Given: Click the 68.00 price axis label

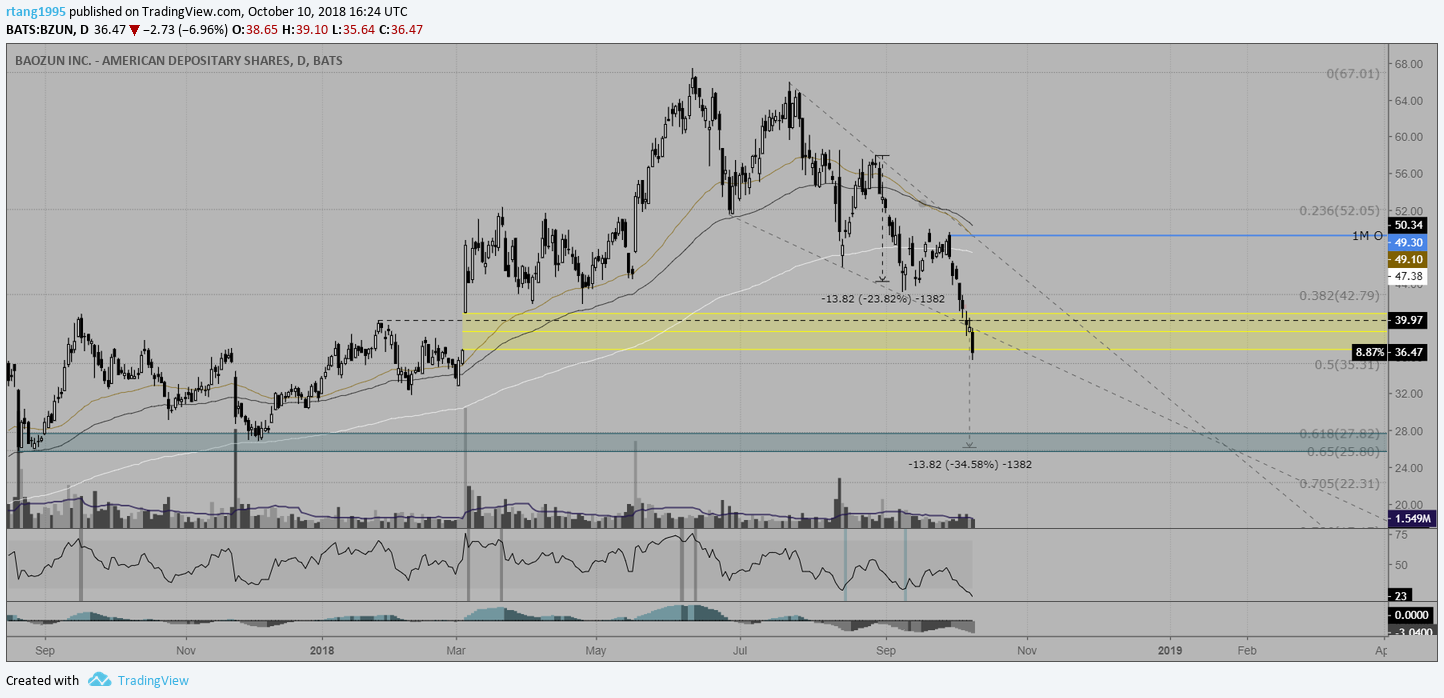Looking at the screenshot, I should 1410,64.
